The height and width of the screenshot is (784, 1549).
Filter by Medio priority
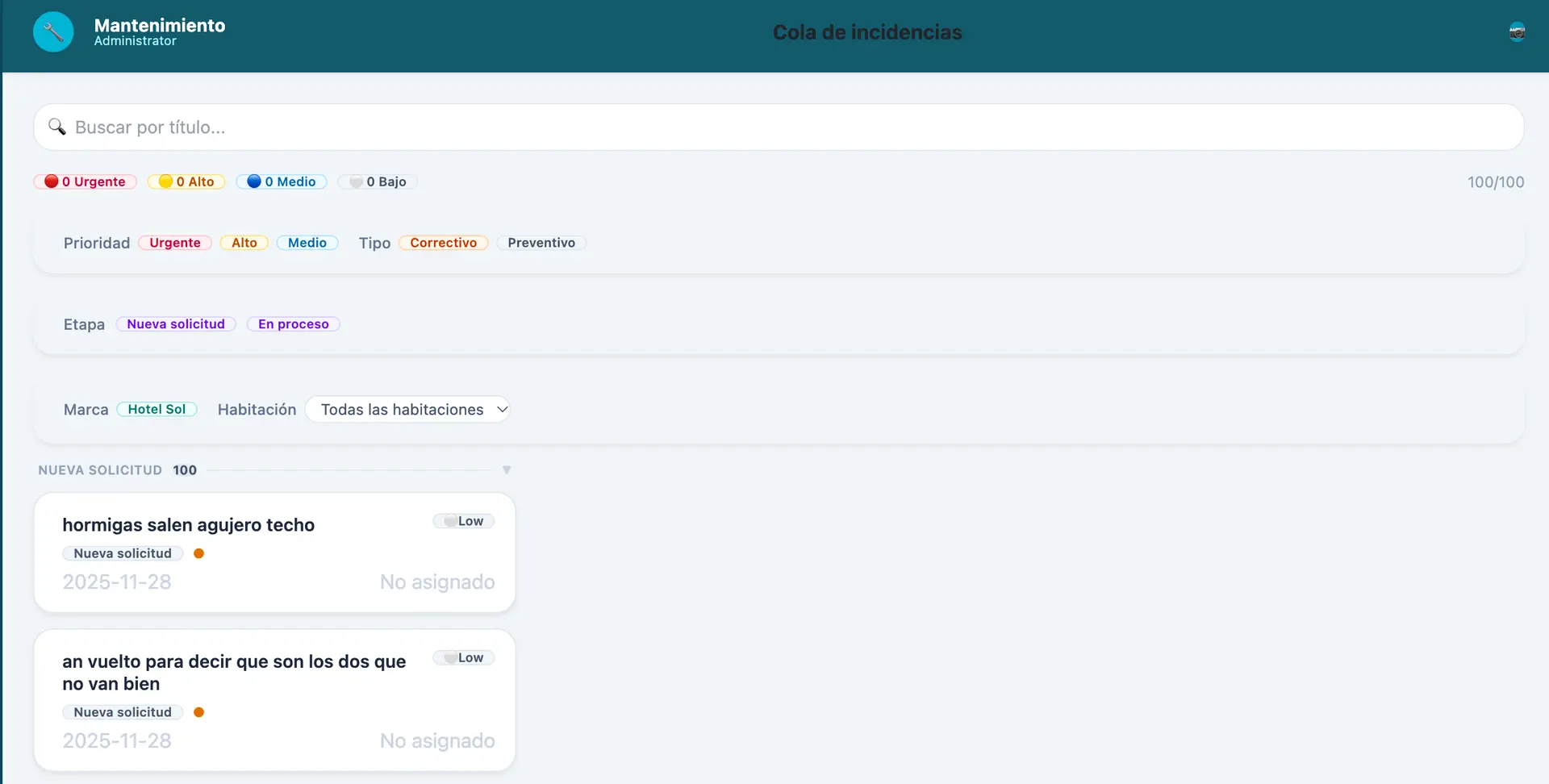(x=307, y=243)
